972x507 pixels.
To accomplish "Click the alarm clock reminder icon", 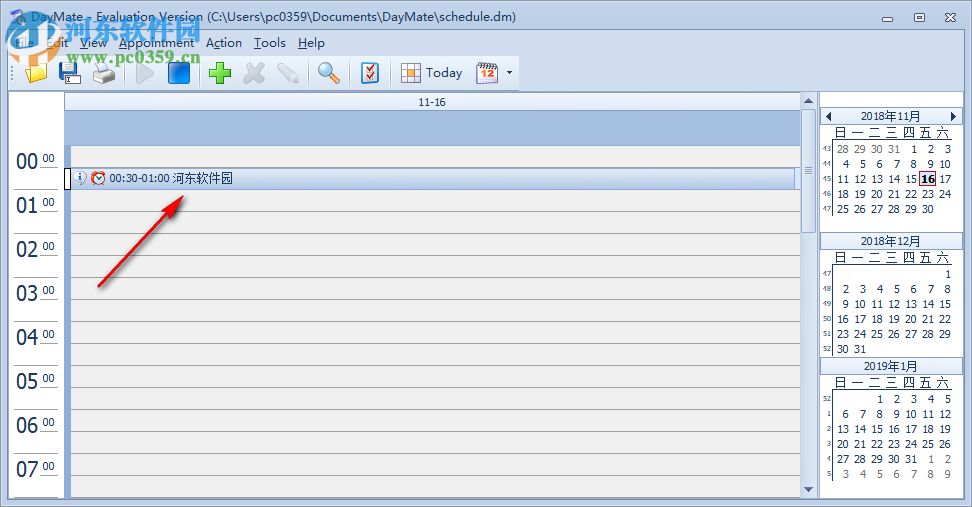I will [98, 179].
